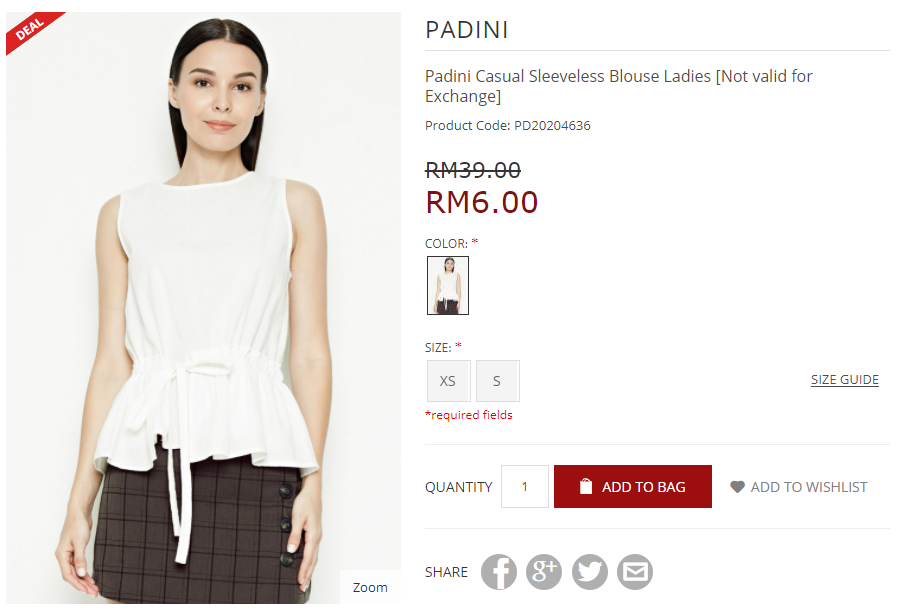Share the blouse on Facebook
This screenshot has height=611, width=899.
click(x=498, y=571)
